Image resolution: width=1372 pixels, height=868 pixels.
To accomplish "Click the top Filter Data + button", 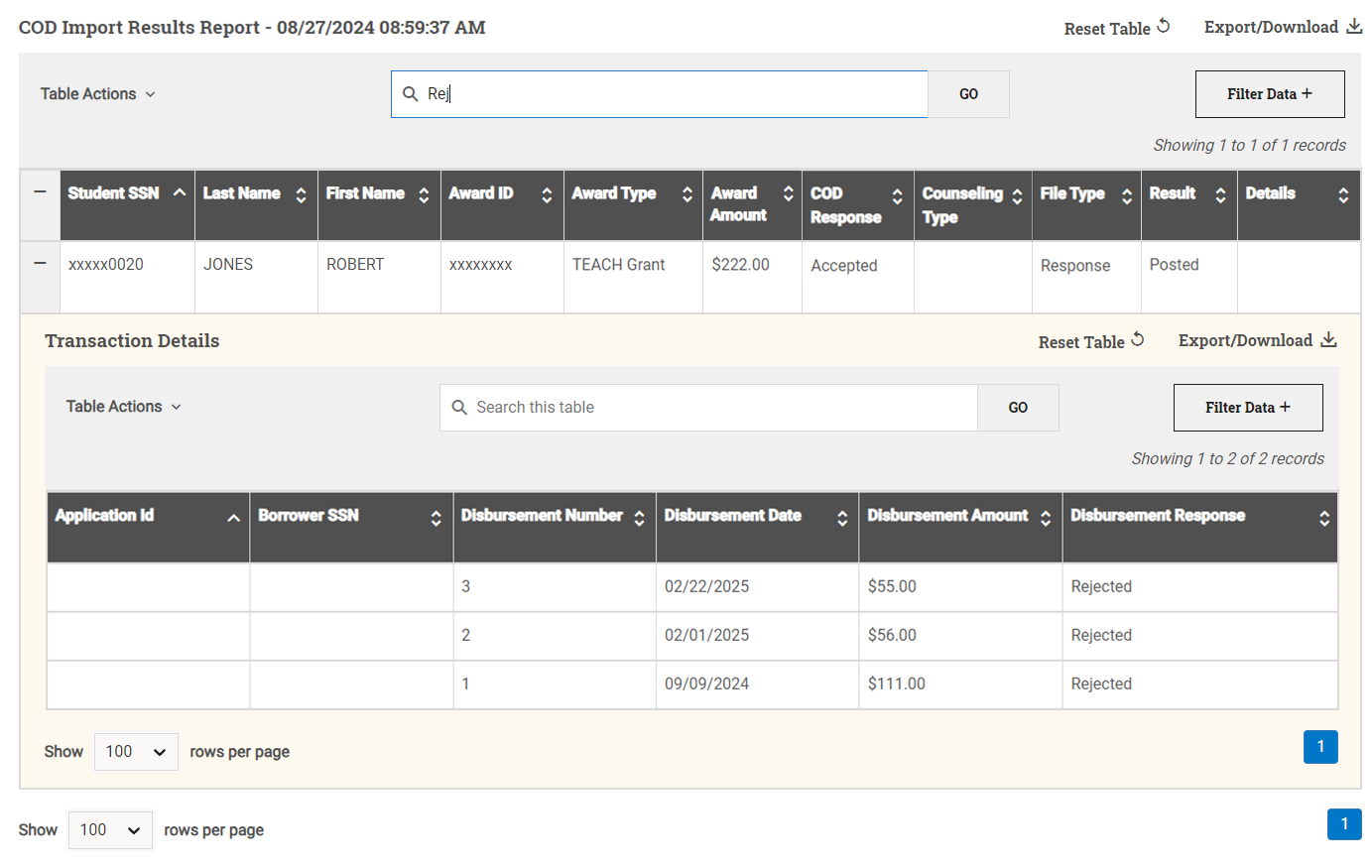I will pyautogui.click(x=1270, y=94).
